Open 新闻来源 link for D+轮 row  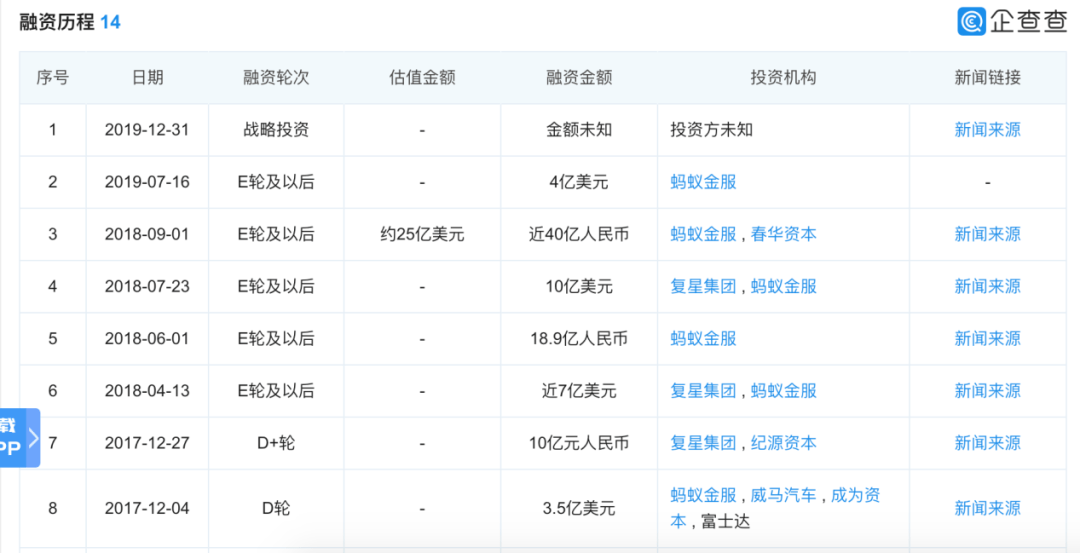pyautogui.click(x=987, y=442)
